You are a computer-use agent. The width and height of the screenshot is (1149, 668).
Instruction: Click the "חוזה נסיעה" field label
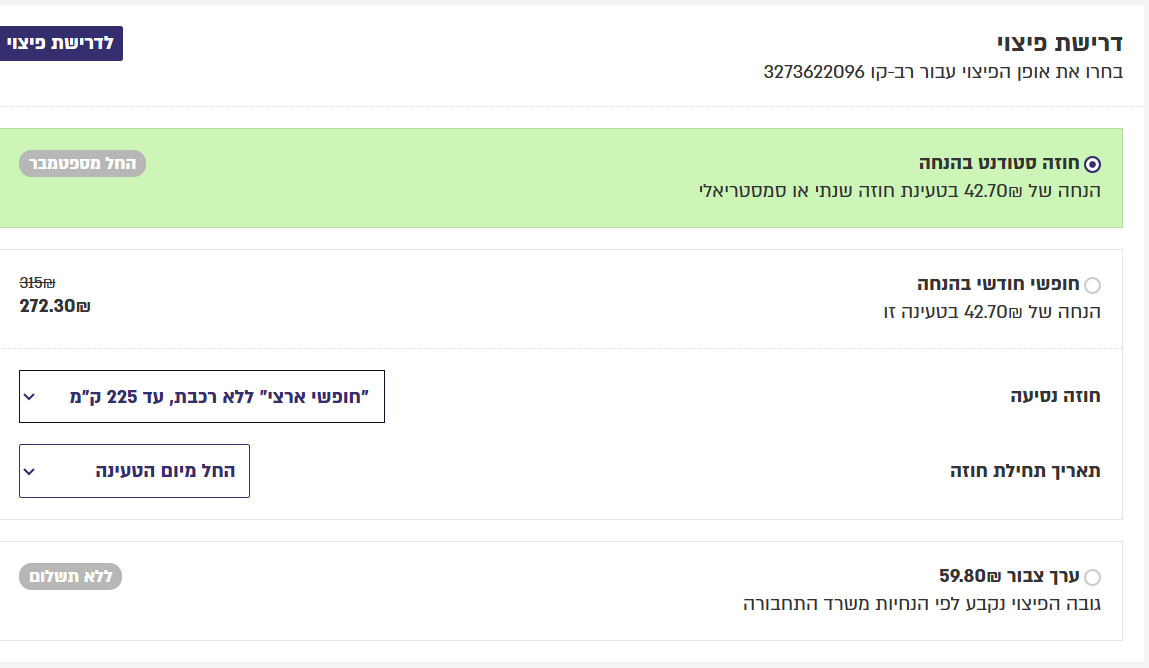click(x=1055, y=396)
